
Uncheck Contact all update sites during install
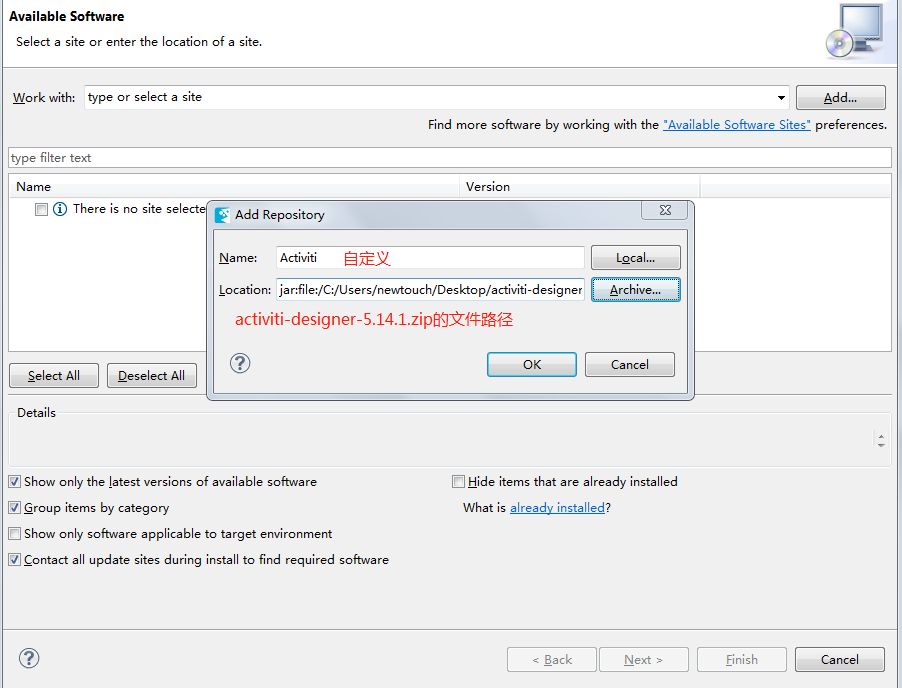[x=15, y=559]
